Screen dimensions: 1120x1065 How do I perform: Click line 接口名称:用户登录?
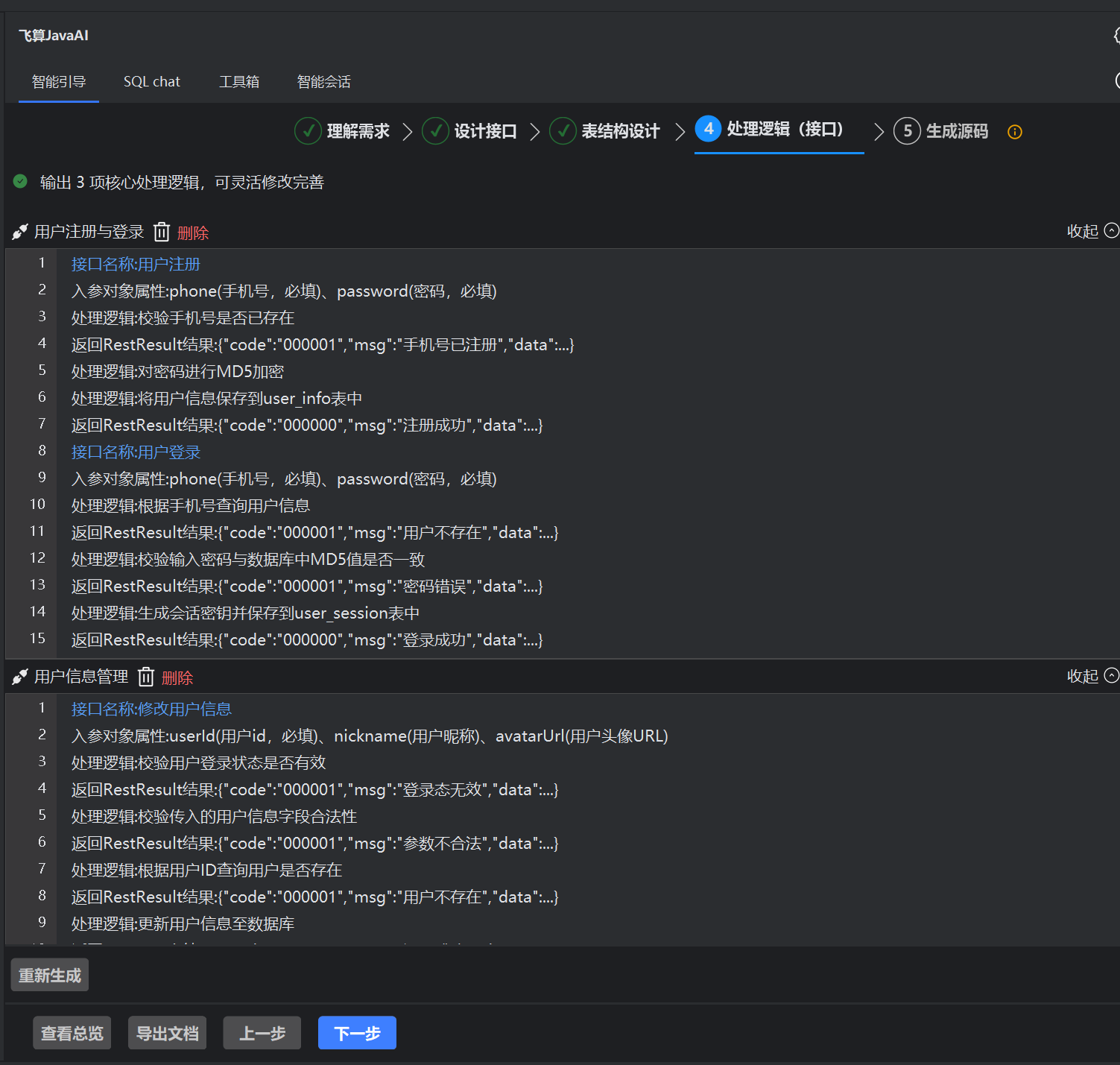pyautogui.click(x=136, y=452)
